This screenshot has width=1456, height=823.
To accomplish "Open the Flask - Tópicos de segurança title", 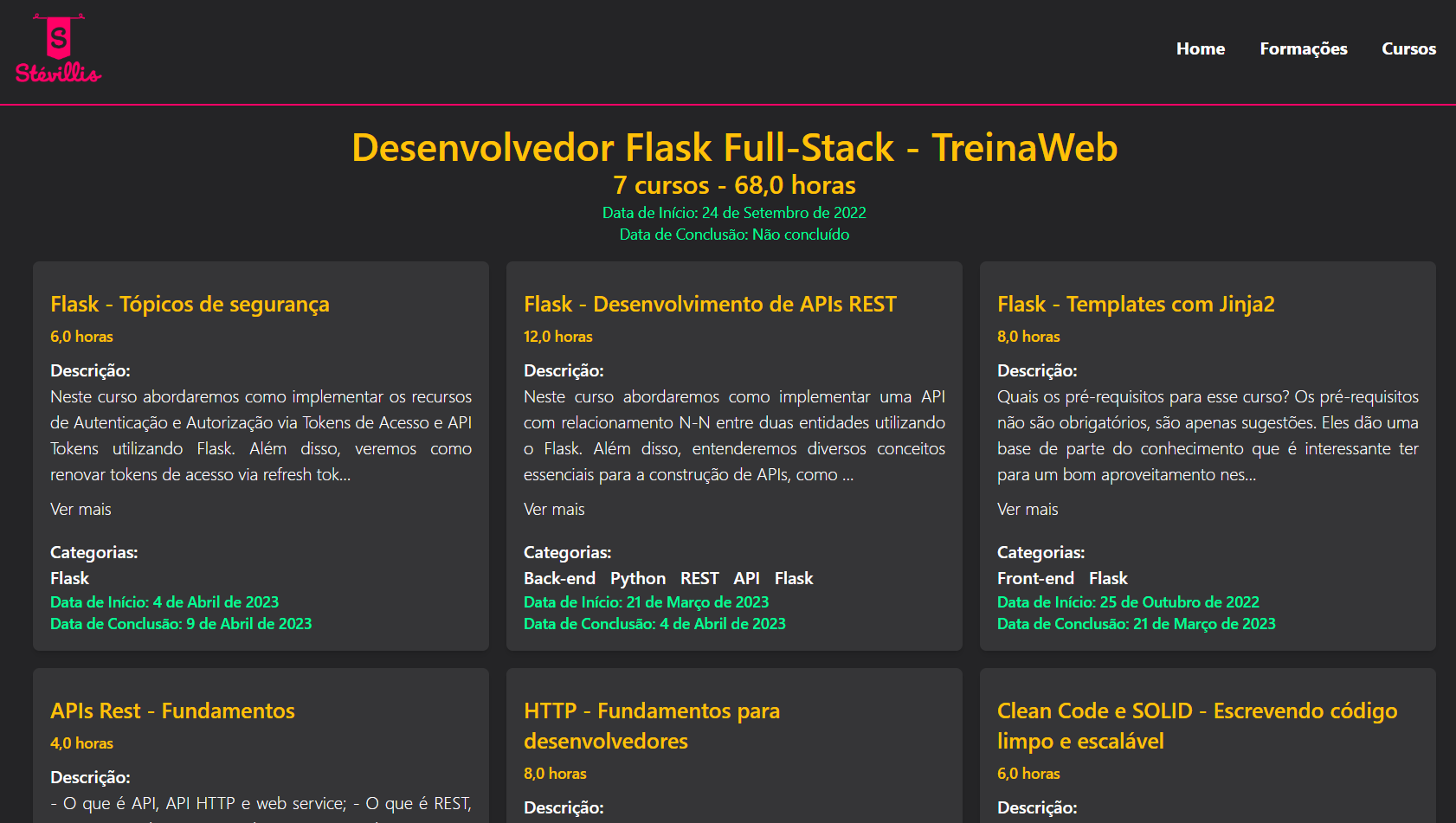I will point(190,305).
